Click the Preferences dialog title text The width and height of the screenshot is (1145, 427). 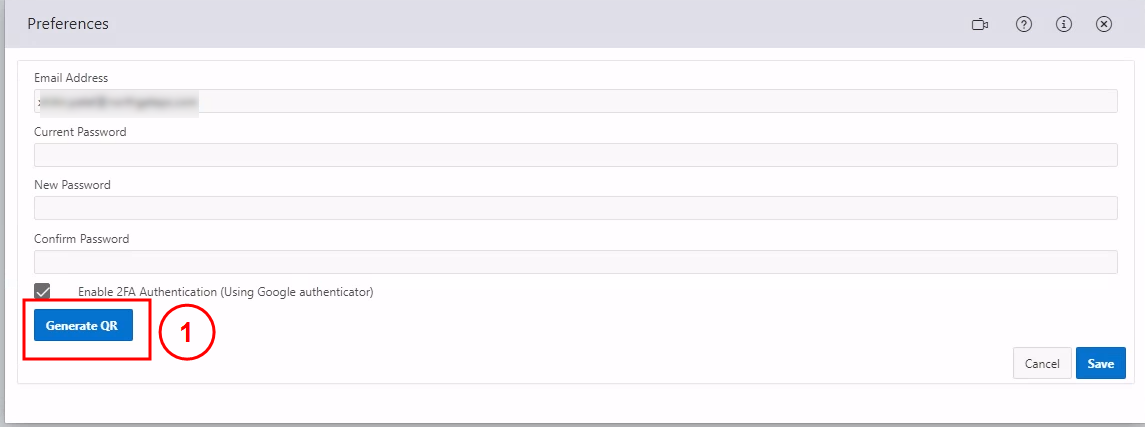68,23
